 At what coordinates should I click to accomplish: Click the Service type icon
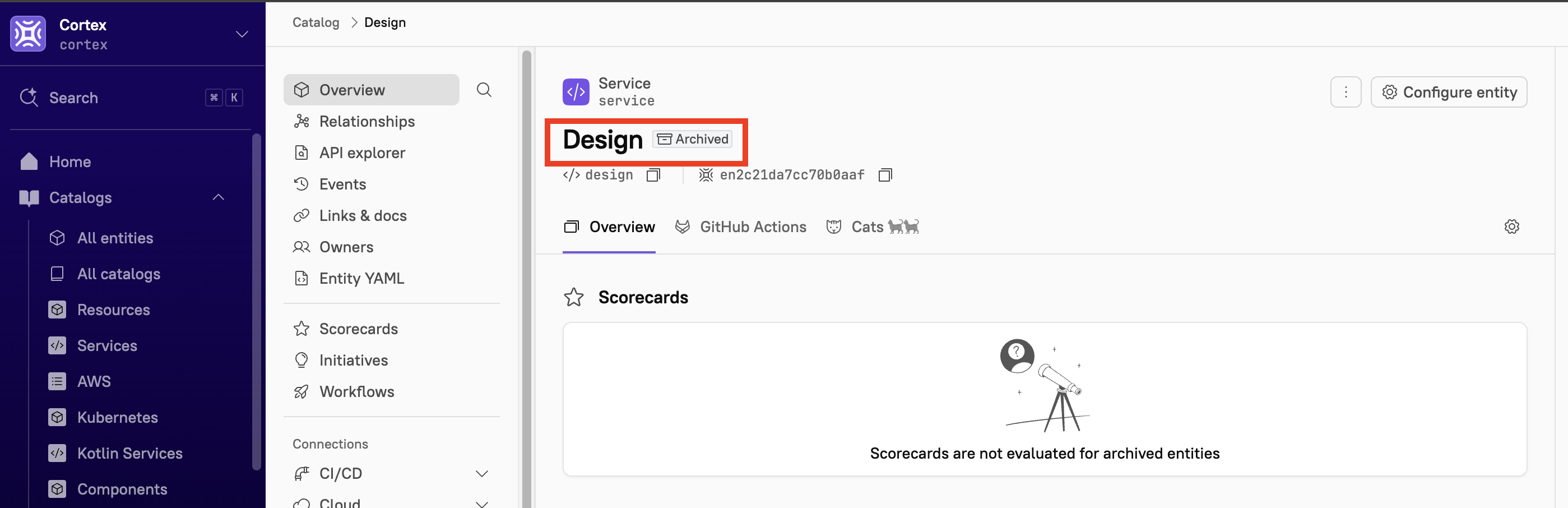point(576,92)
